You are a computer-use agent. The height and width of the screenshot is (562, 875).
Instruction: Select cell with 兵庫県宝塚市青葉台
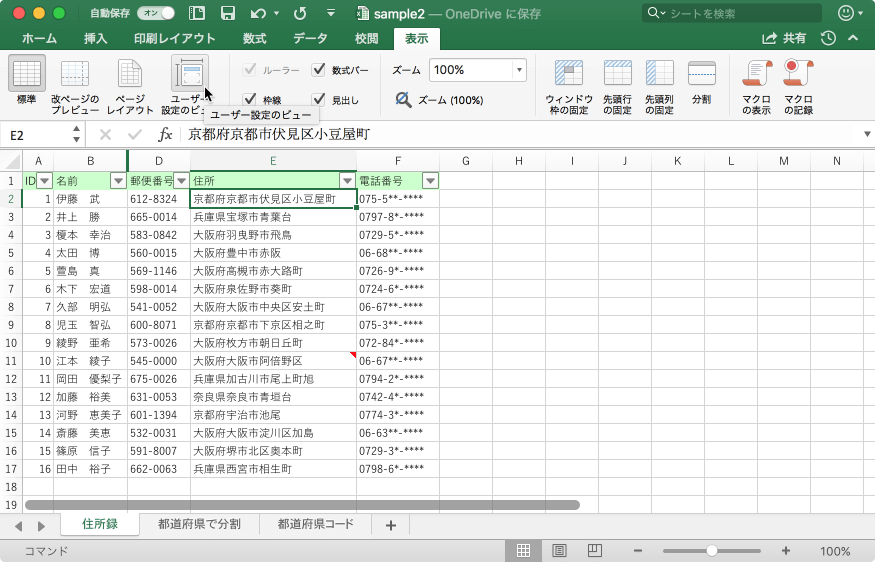(x=273, y=217)
